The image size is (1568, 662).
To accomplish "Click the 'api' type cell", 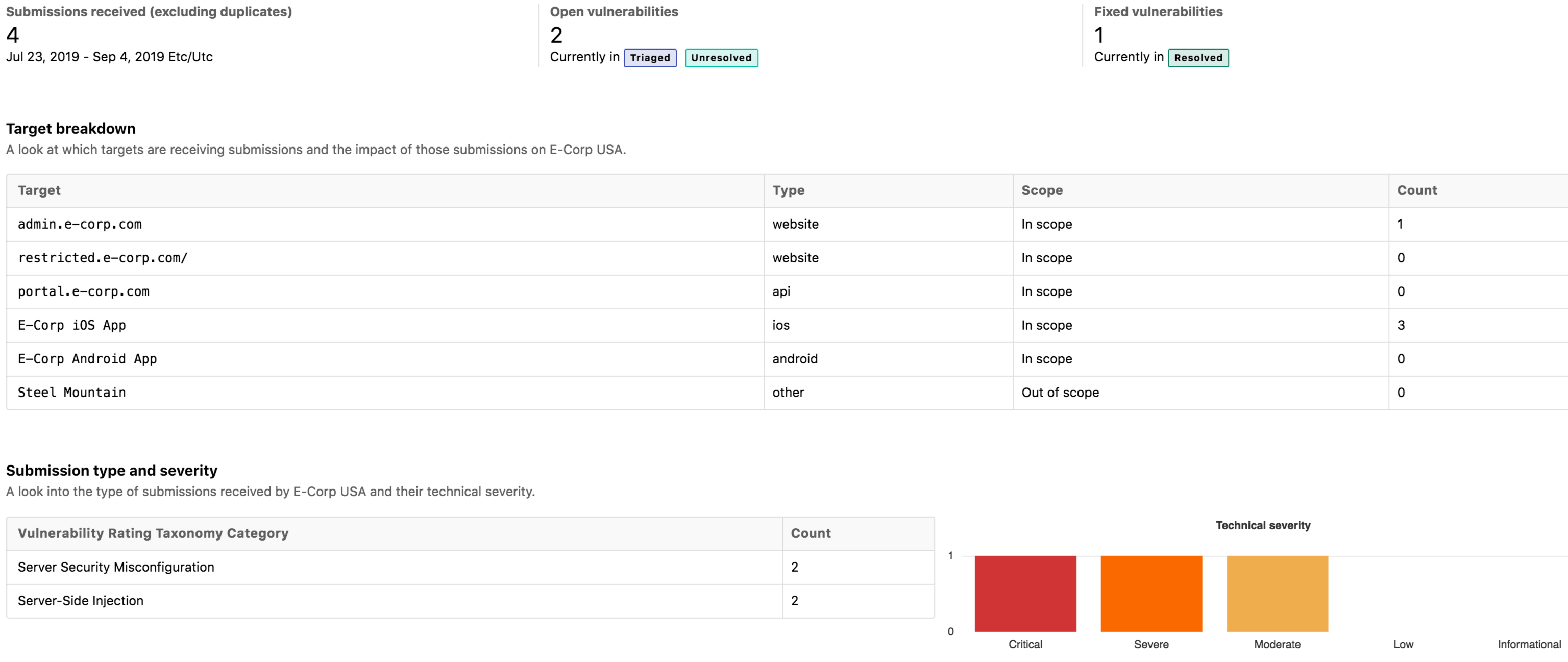I will 888,291.
